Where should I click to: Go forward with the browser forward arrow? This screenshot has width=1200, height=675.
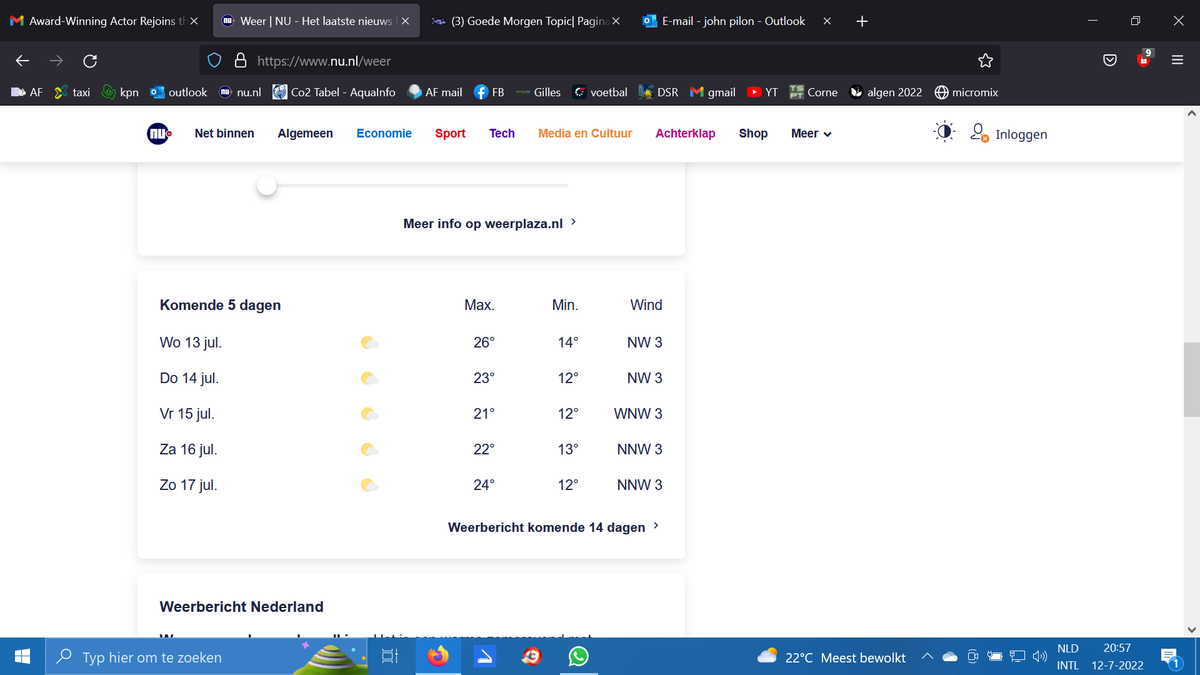pos(56,61)
